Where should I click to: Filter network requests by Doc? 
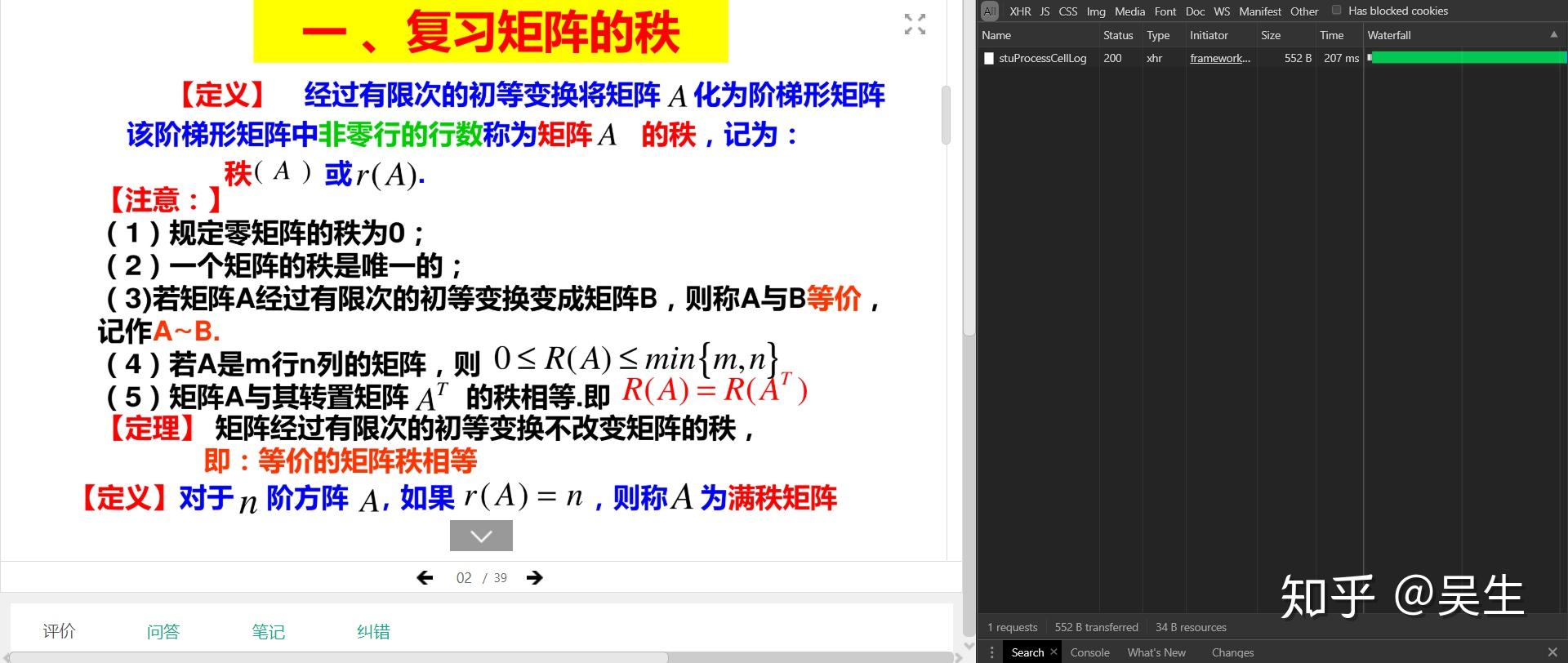point(1195,11)
